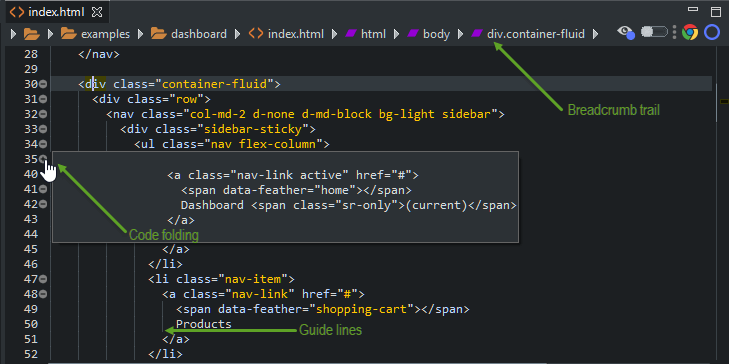
Task: Select the html element breadcrumb
Action: pos(365,33)
